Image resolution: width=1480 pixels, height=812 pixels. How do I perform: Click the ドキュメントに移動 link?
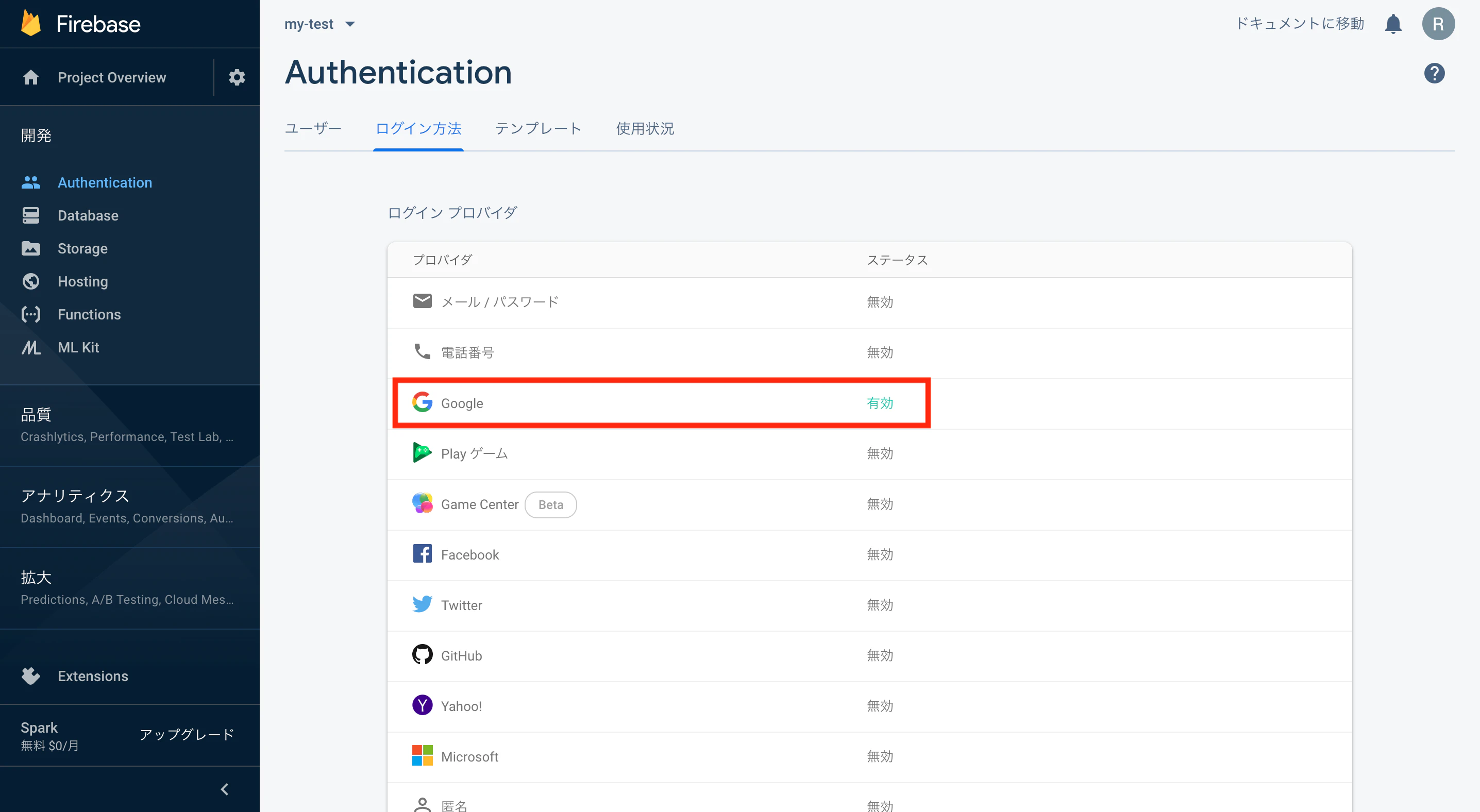(x=1300, y=24)
